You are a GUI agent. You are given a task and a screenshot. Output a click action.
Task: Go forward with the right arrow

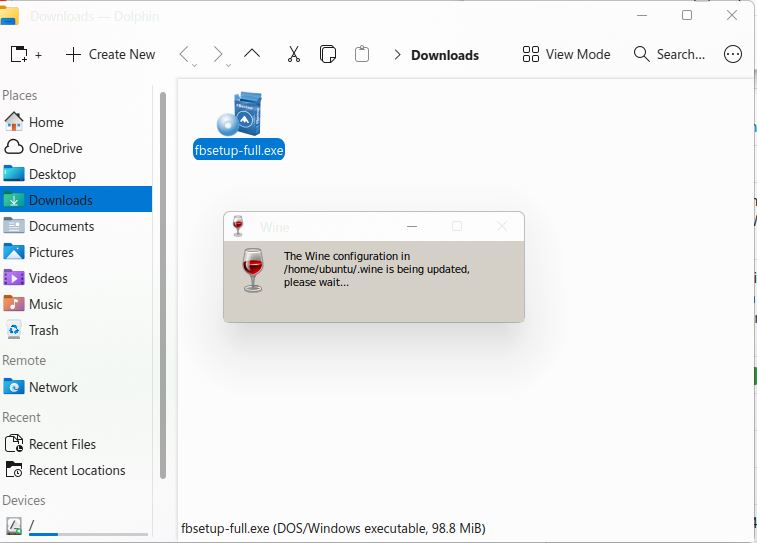pyautogui.click(x=218, y=54)
